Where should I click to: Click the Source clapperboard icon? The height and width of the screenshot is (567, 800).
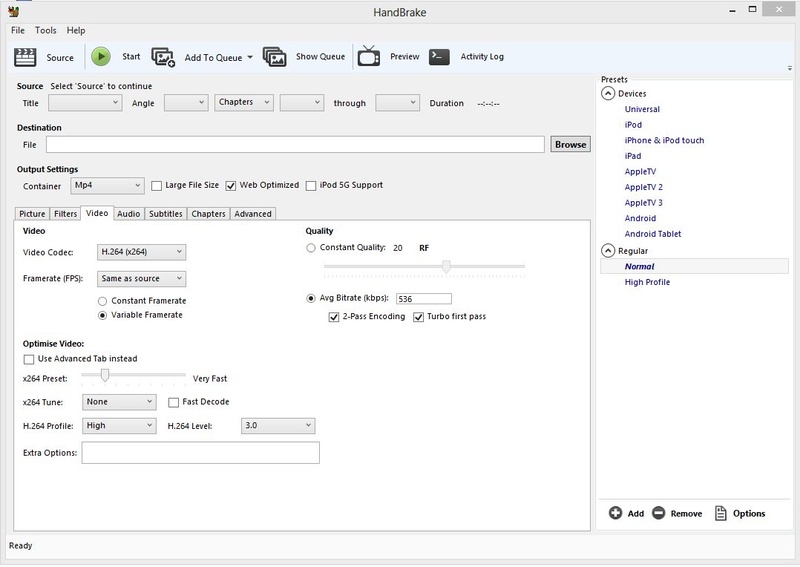26,57
